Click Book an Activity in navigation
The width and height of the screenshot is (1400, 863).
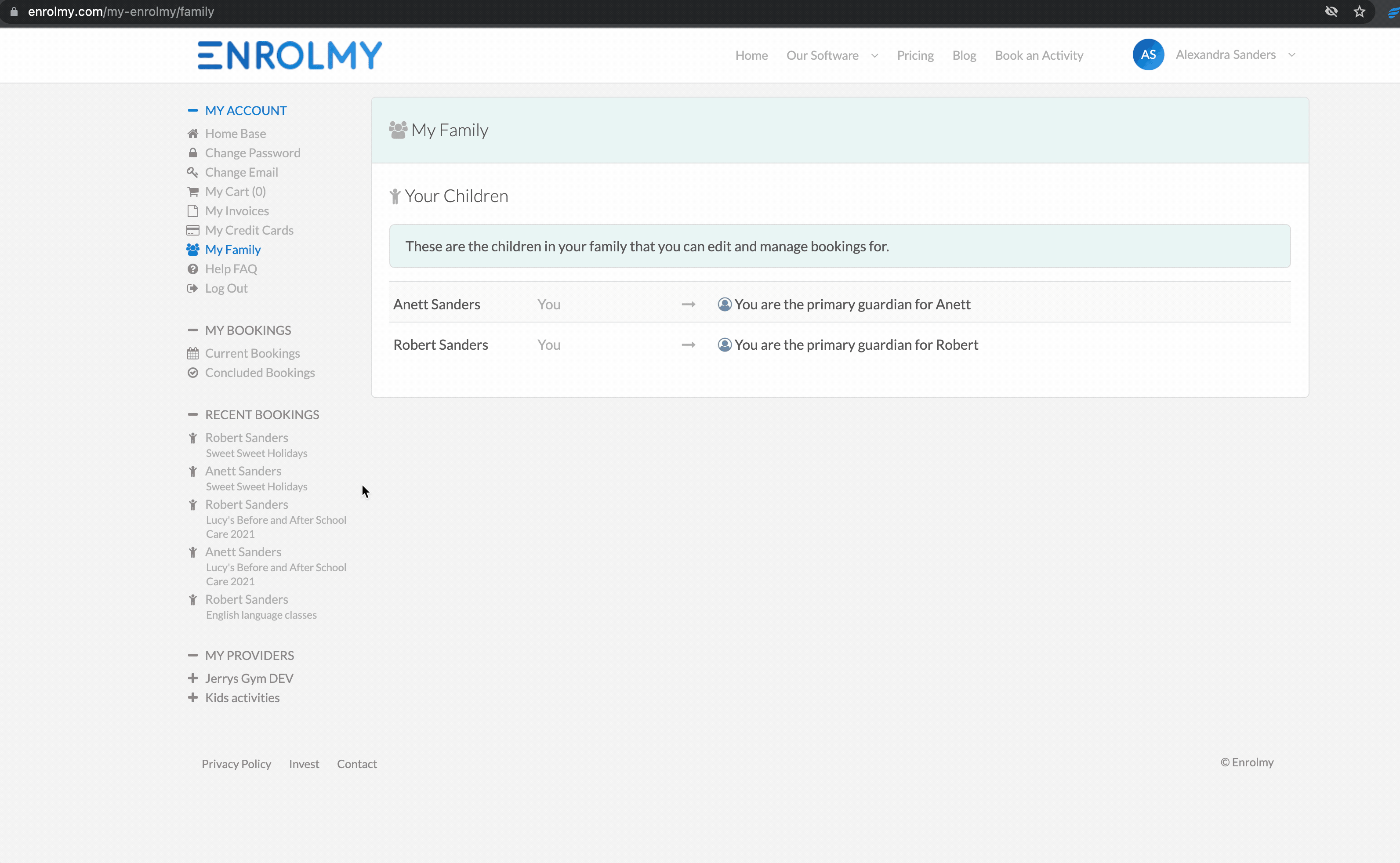click(1039, 55)
